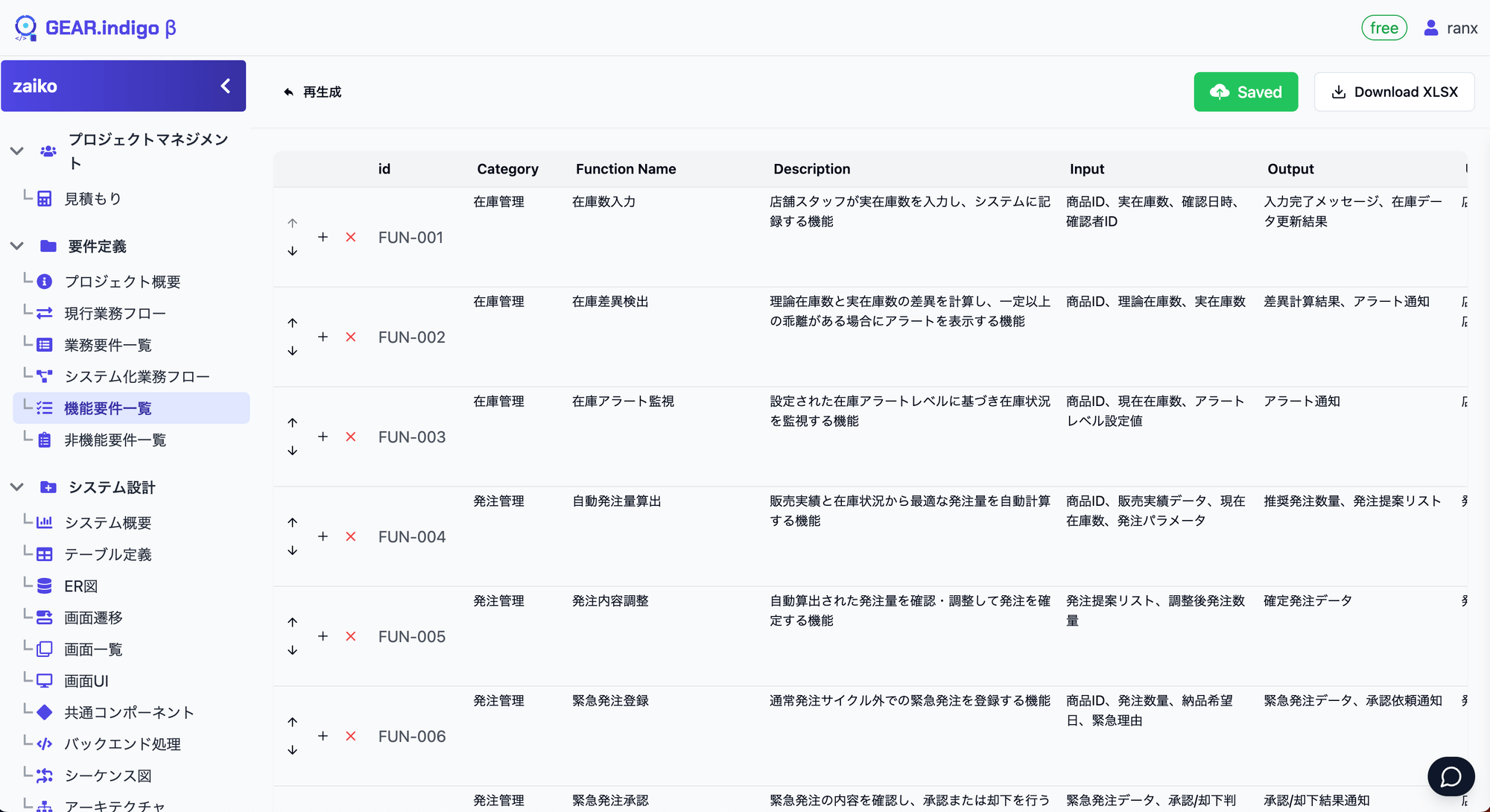Delete row FUN-005
This screenshot has height=812, width=1490.
[x=350, y=636]
